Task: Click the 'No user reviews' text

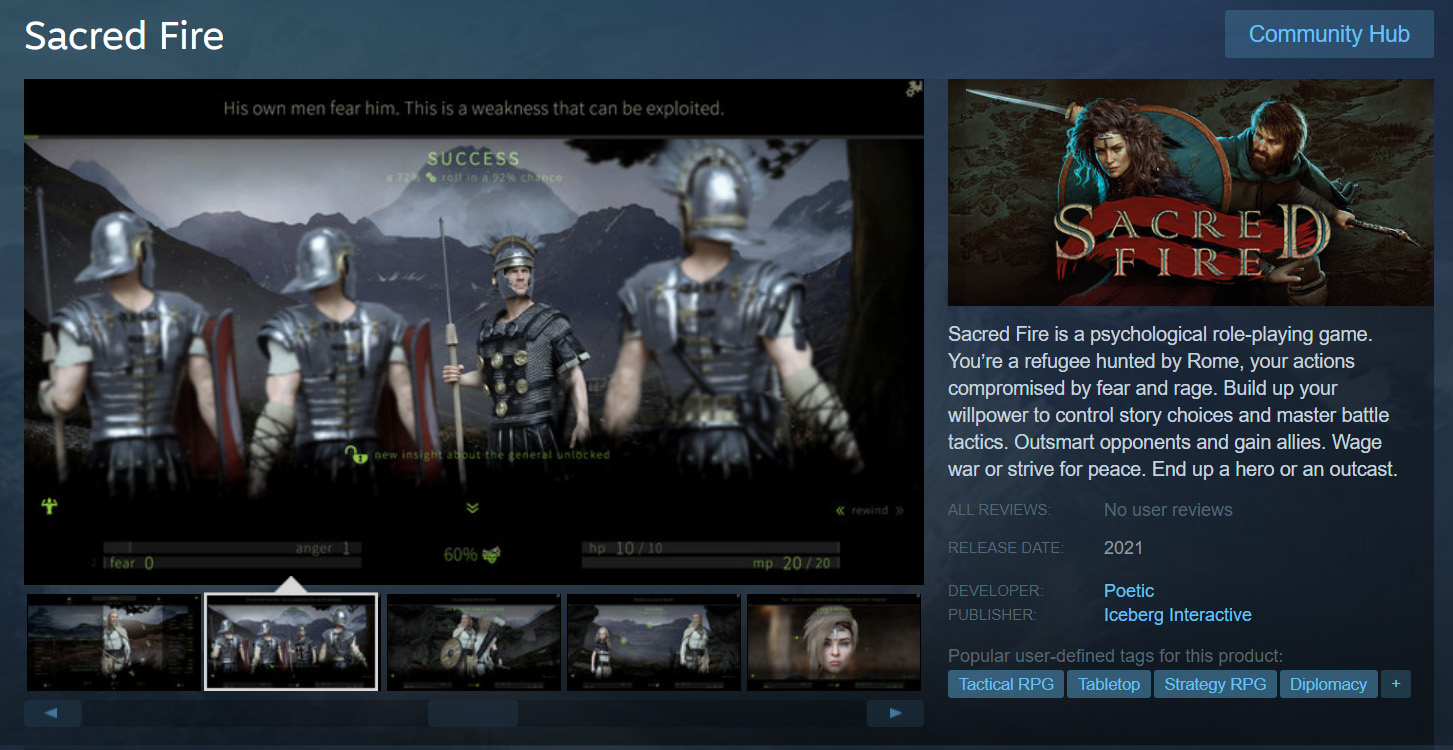Action: pyautogui.click(x=1168, y=510)
